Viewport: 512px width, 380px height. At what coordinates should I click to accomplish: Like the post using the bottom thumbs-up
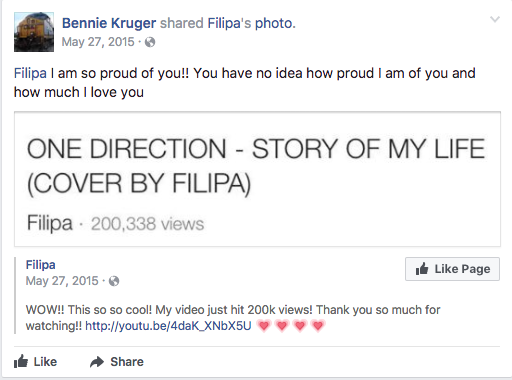click(35, 362)
